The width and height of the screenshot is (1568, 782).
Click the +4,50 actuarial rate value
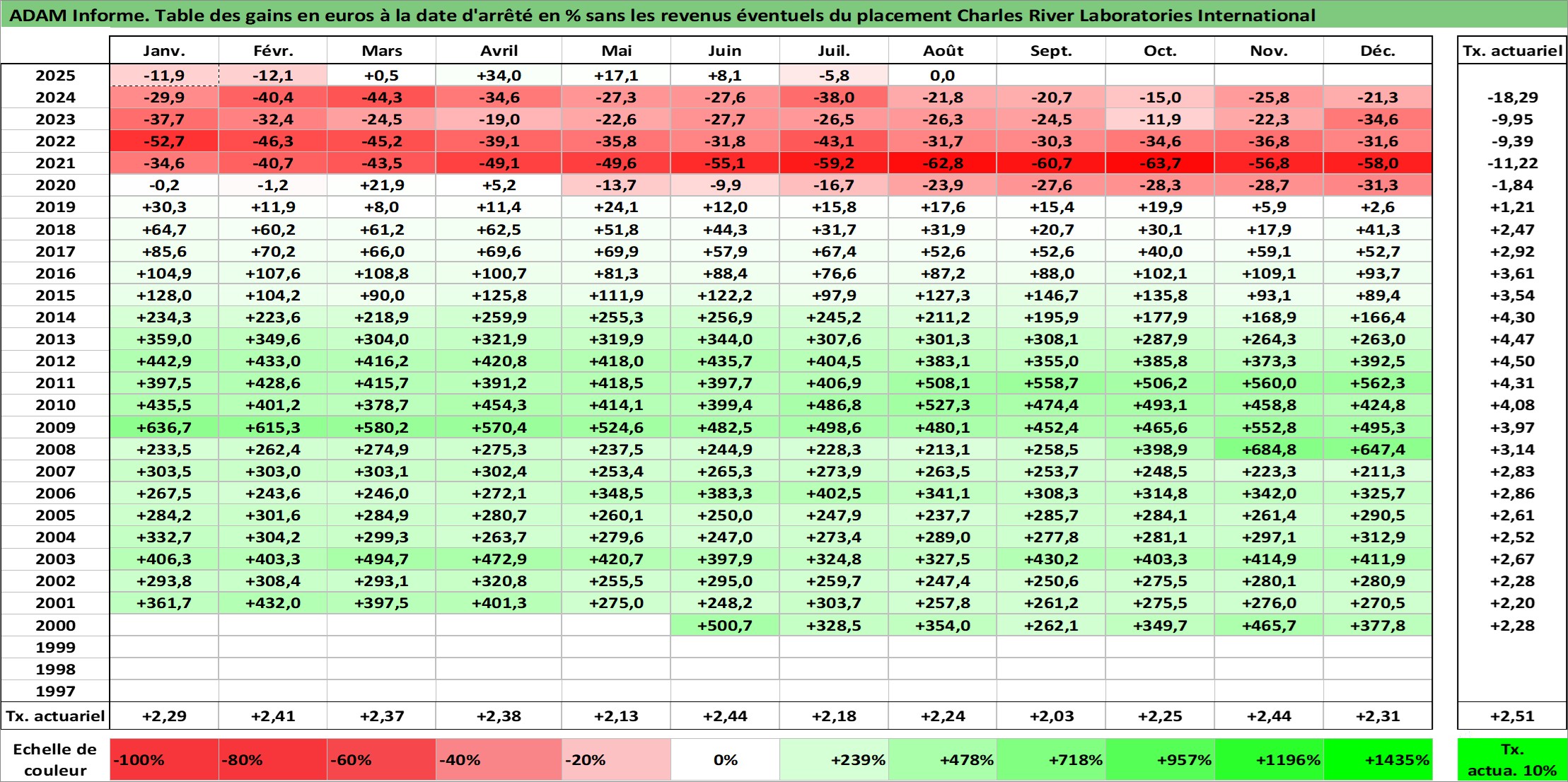1512,361
